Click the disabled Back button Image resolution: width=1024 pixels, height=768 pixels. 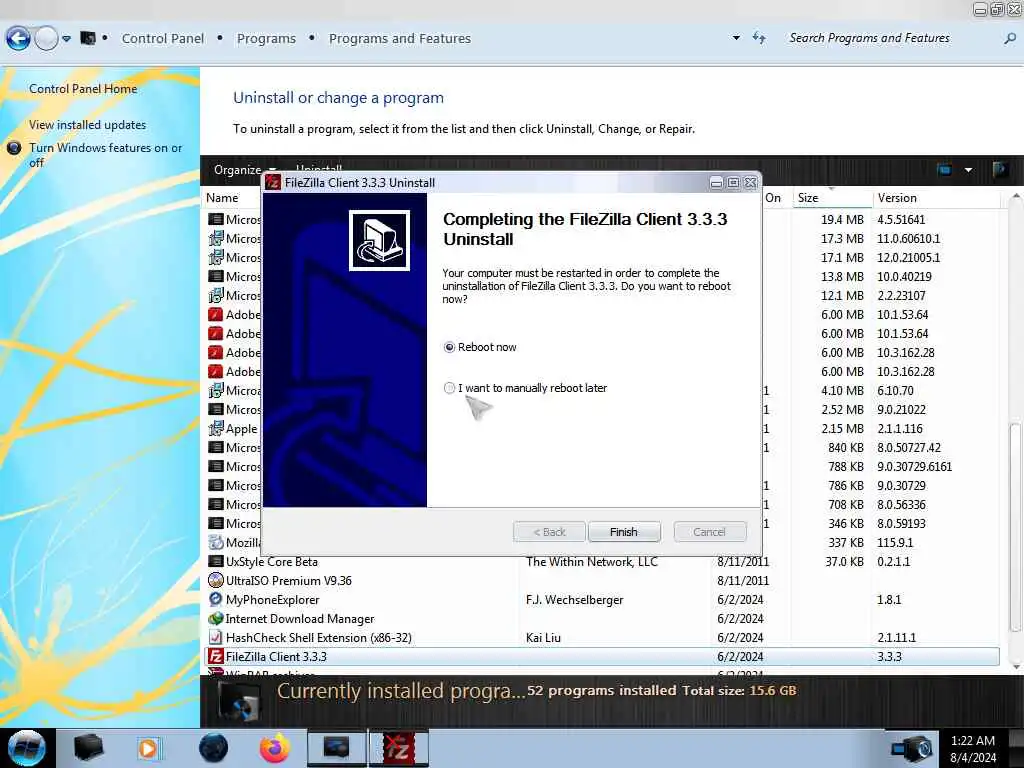coord(549,532)
